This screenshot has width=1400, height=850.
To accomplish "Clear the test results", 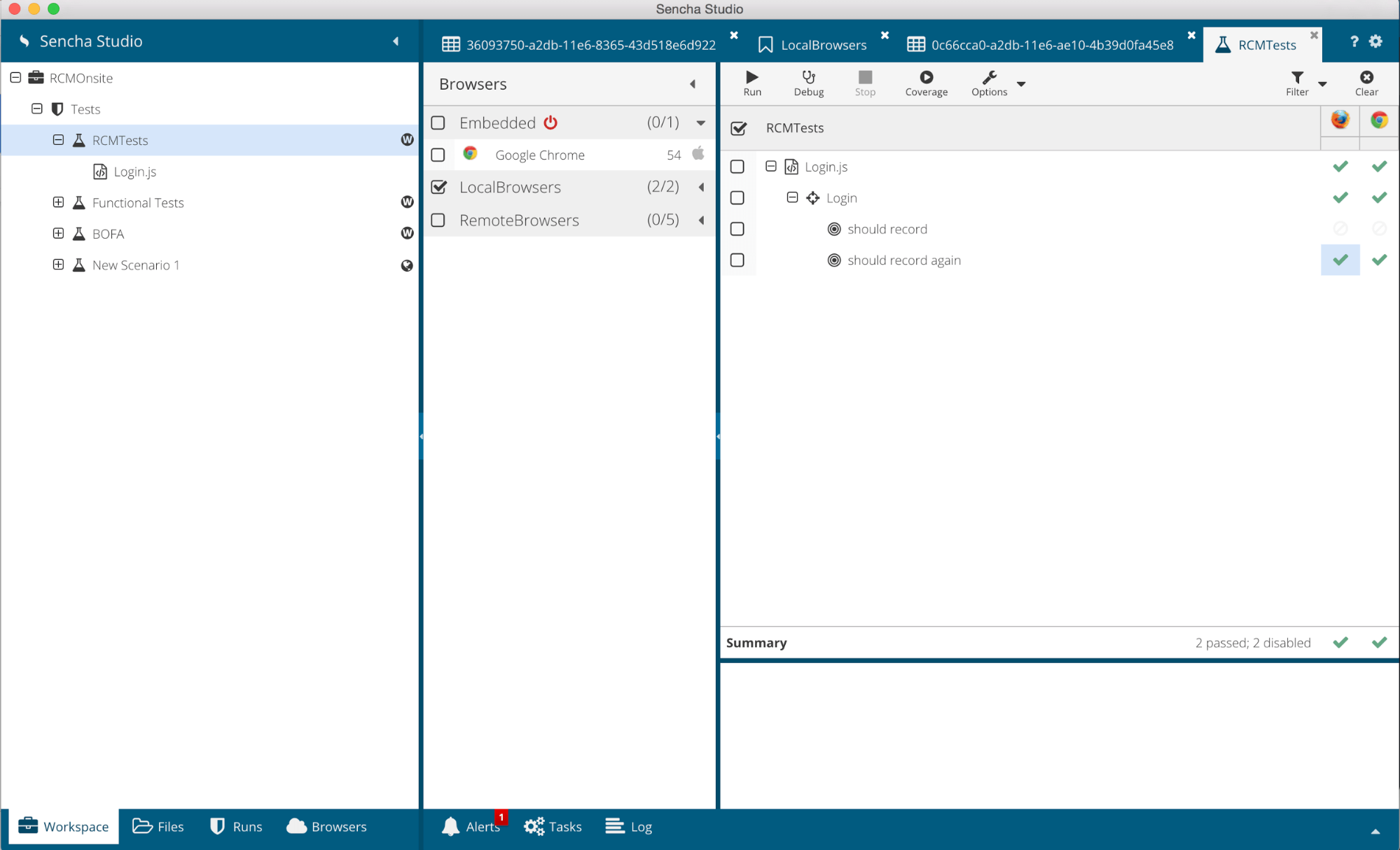I will (1366, 83).
